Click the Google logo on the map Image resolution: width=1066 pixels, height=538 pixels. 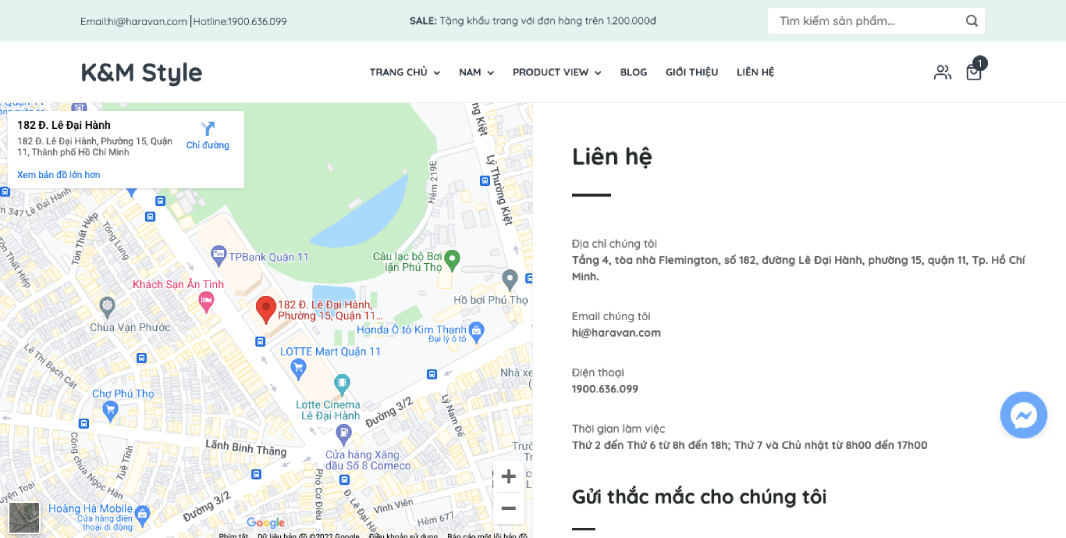click(x=265, y=522)
